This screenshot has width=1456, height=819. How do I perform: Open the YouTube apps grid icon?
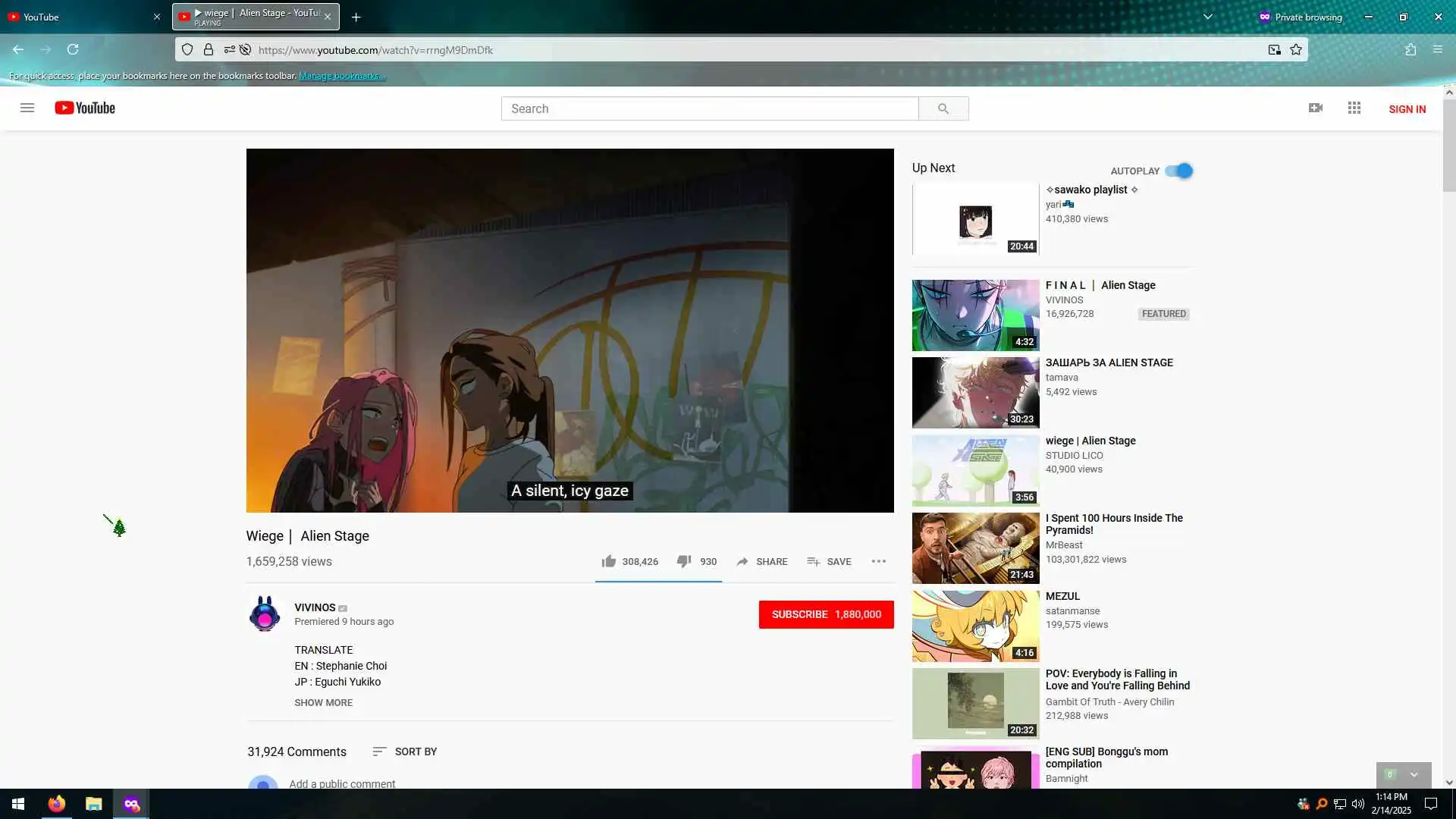[x=1354, y=108]
